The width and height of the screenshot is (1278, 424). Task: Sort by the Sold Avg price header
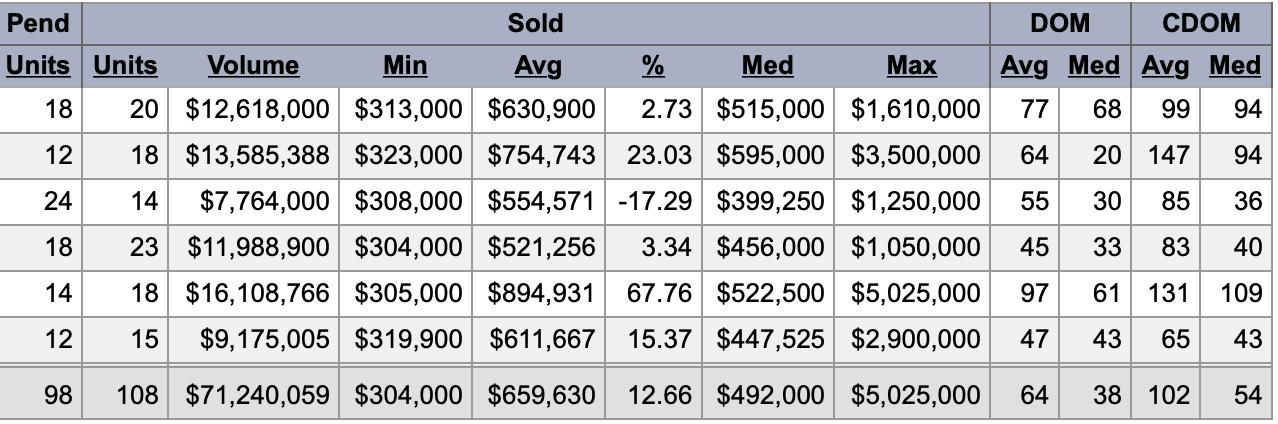pyautogui.click(x=537, y=66)
